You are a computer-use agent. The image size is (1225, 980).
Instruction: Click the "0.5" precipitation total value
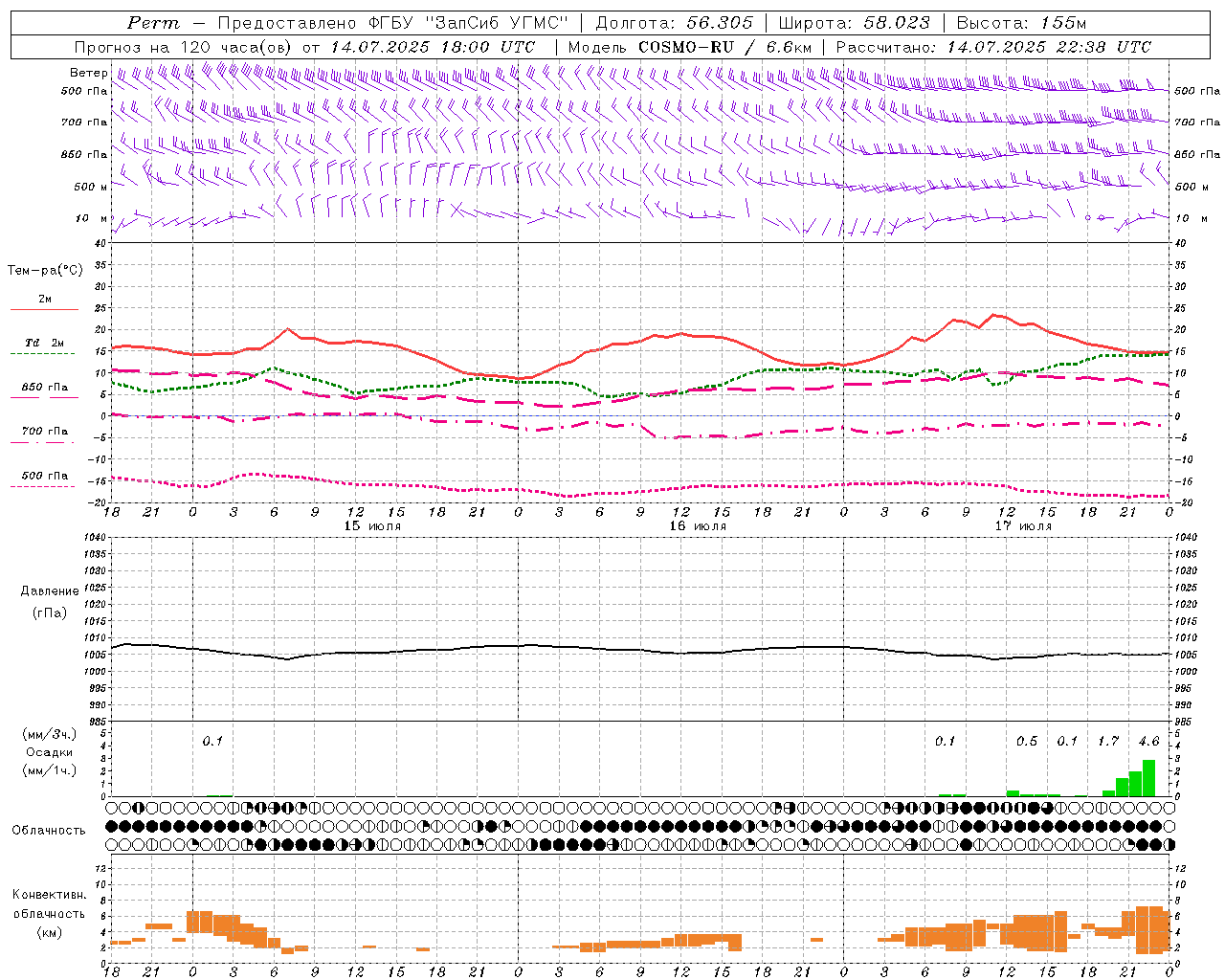(1026, 742)
